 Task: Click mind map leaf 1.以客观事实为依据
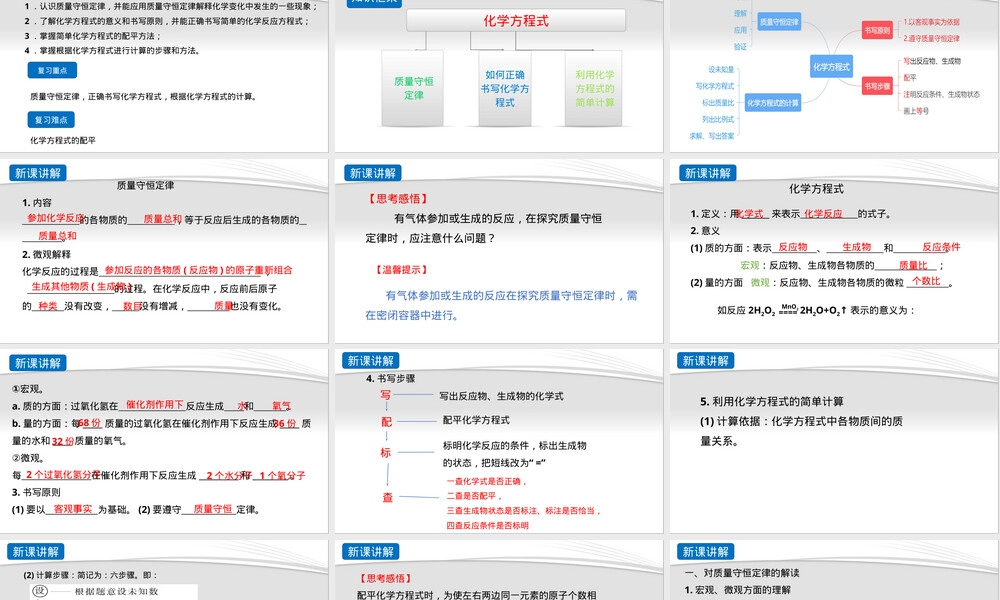(x=931, y=22)
